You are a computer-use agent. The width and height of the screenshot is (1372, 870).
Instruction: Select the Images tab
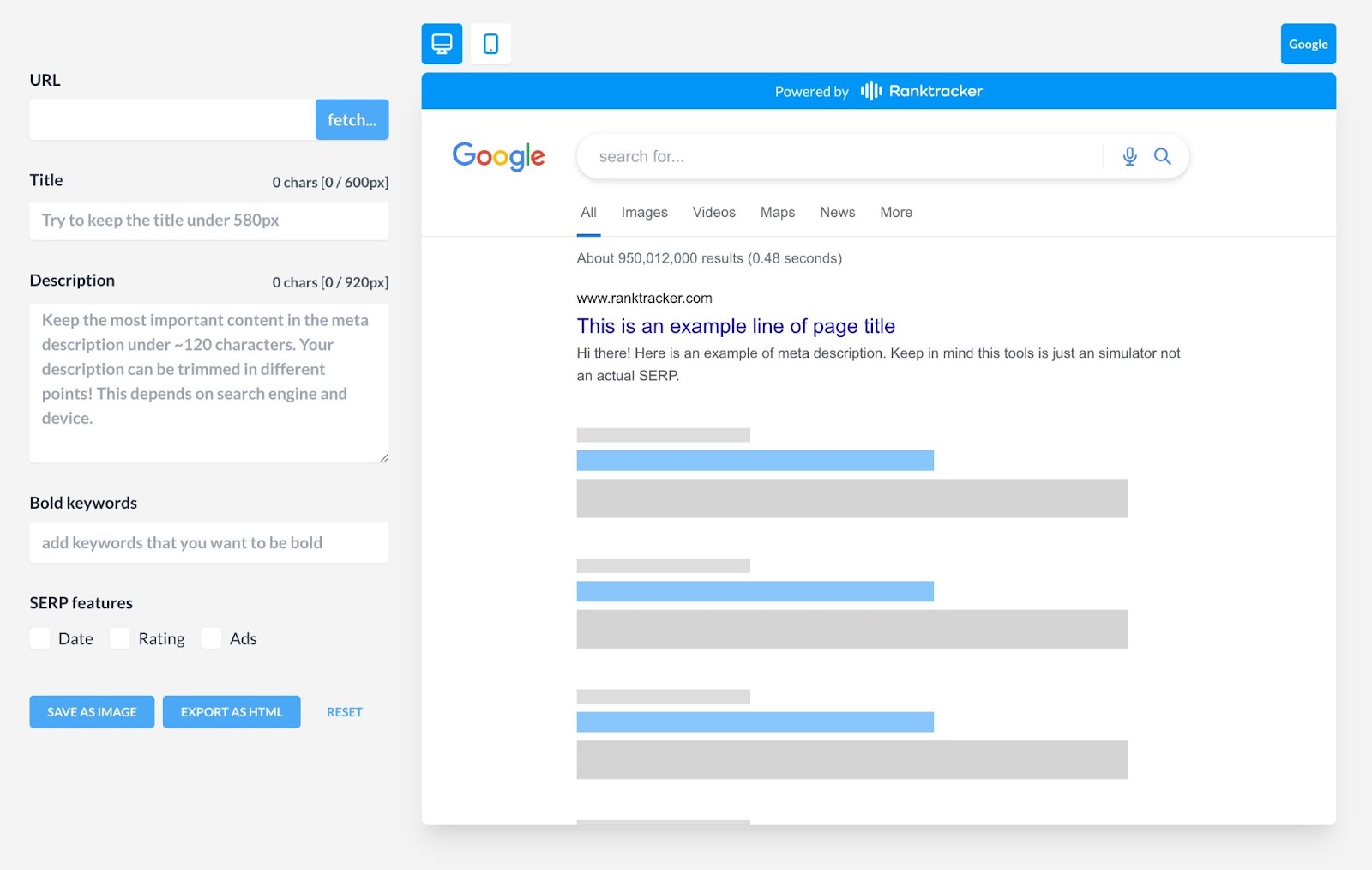[x=643, y=212]
